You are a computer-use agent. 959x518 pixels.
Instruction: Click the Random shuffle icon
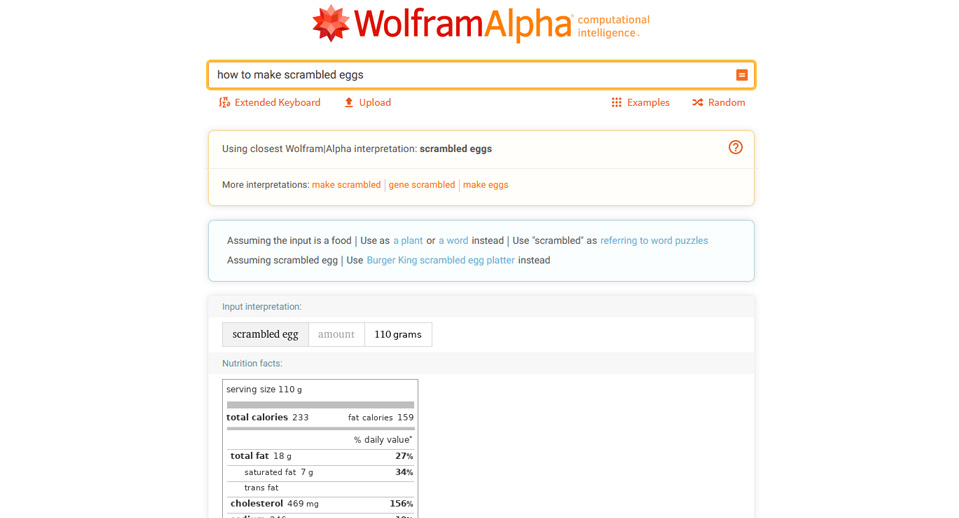tap(697, 102)
